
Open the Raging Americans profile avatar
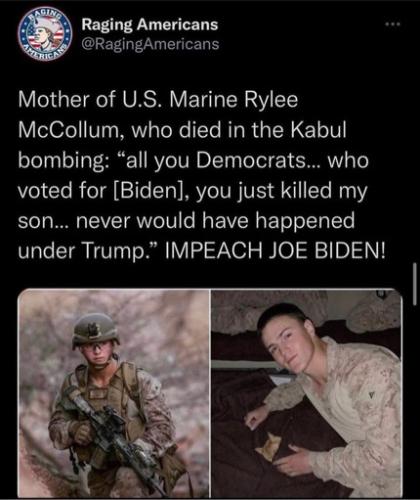[45, 34]
